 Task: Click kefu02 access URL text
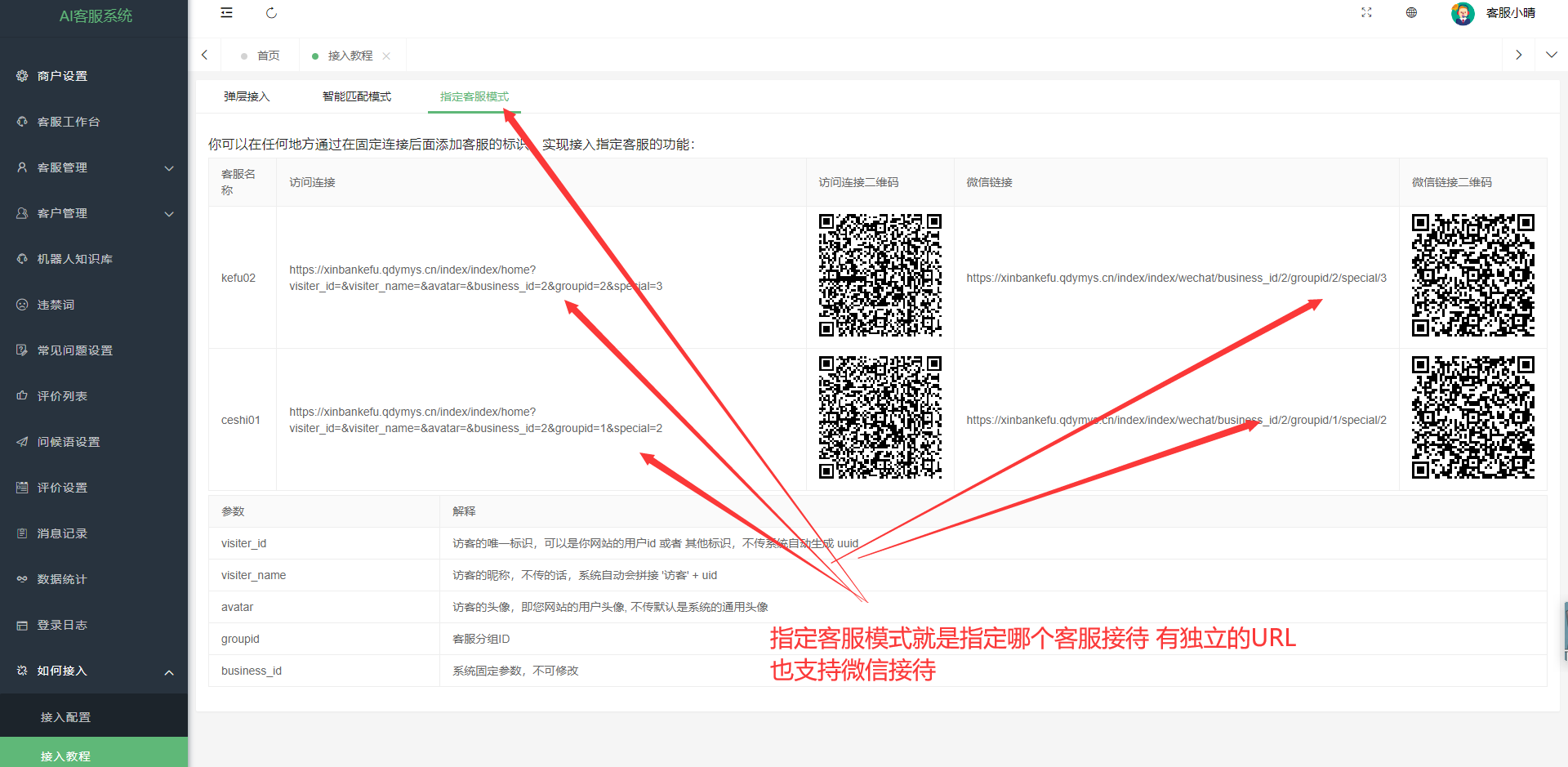tap(475, 278)
